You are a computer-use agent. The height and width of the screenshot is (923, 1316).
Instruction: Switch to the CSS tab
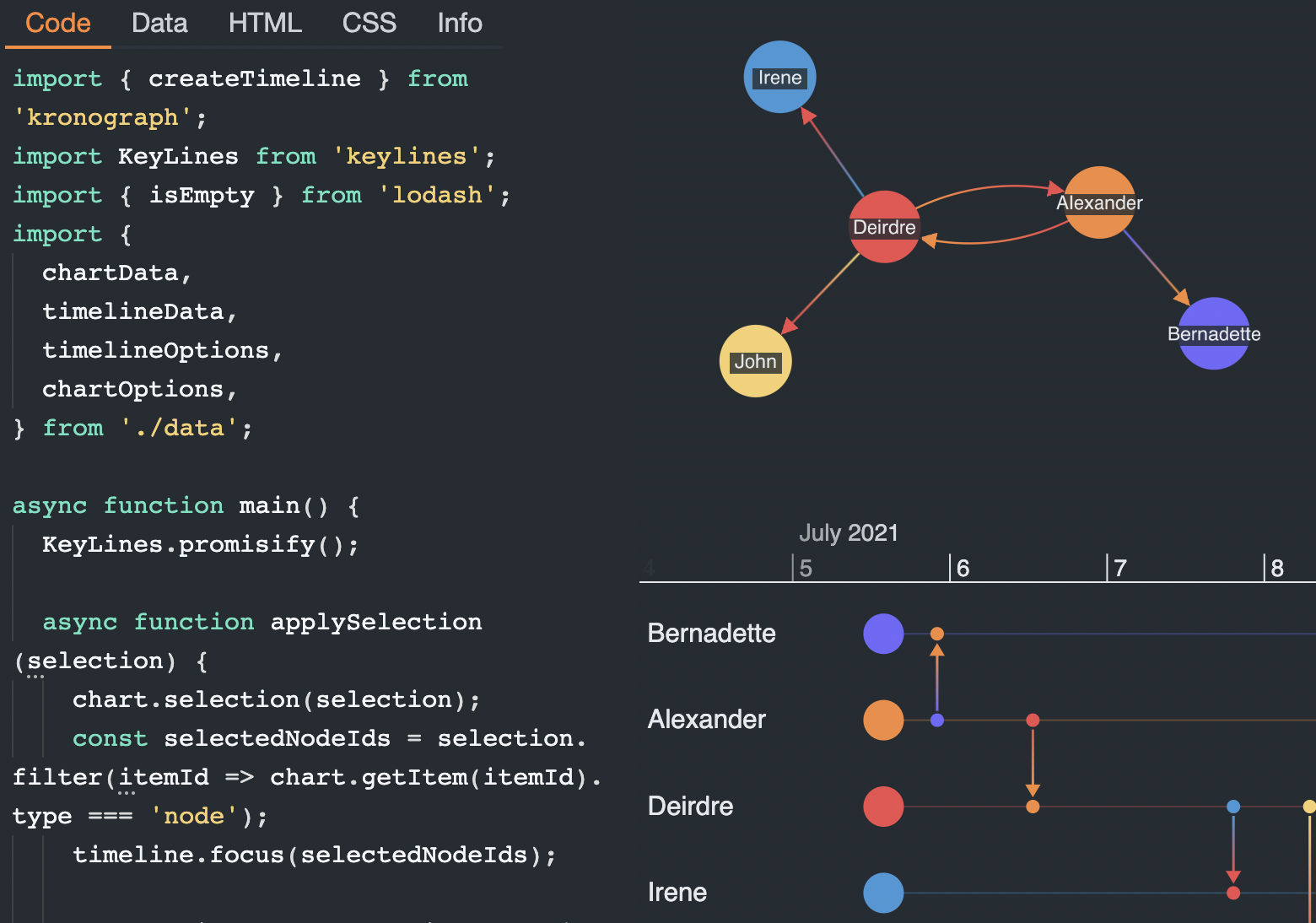click(x=369, y=23)
